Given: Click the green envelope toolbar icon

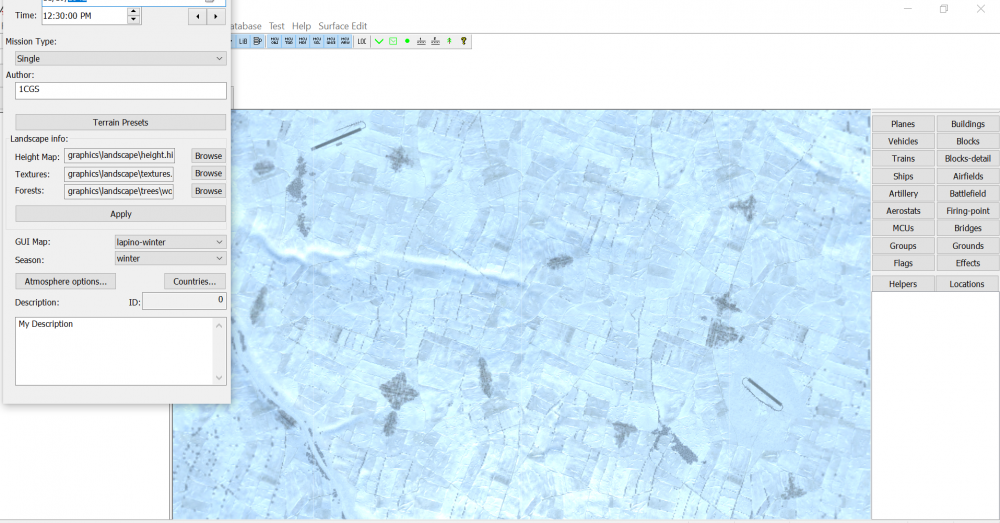Looking at the screenshot, I should click(x=393, y=41).
